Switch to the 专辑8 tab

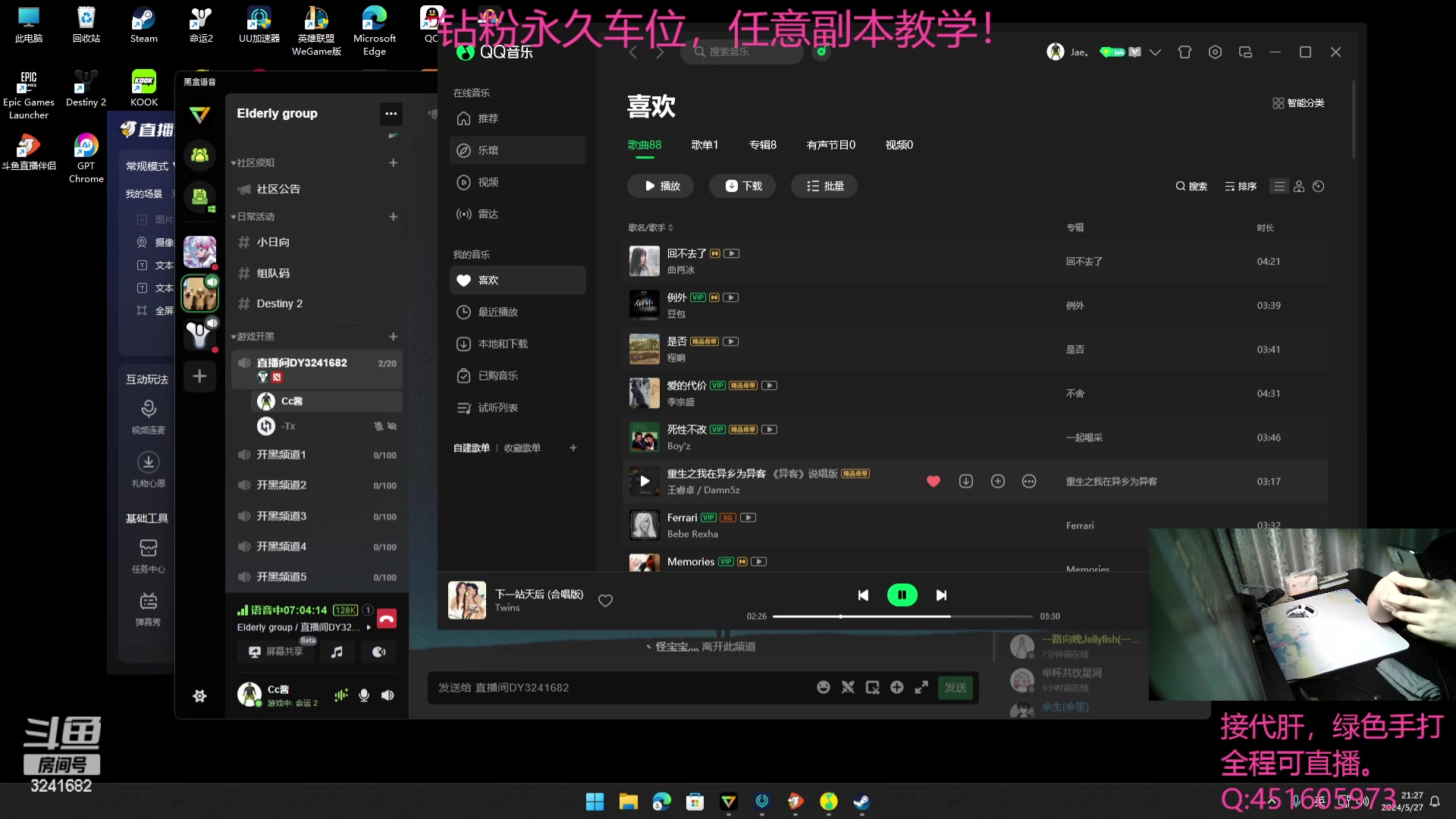[x=762, y=145]
